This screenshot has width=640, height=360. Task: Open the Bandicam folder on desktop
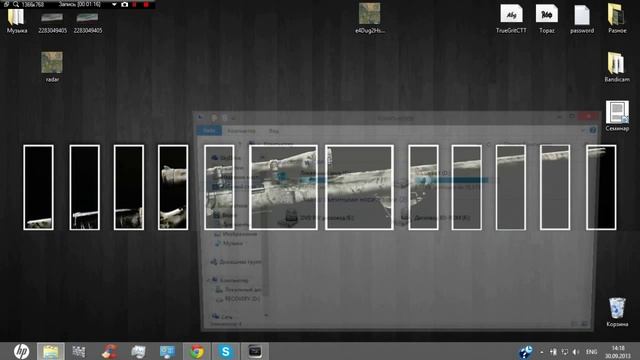click(617, 67)
